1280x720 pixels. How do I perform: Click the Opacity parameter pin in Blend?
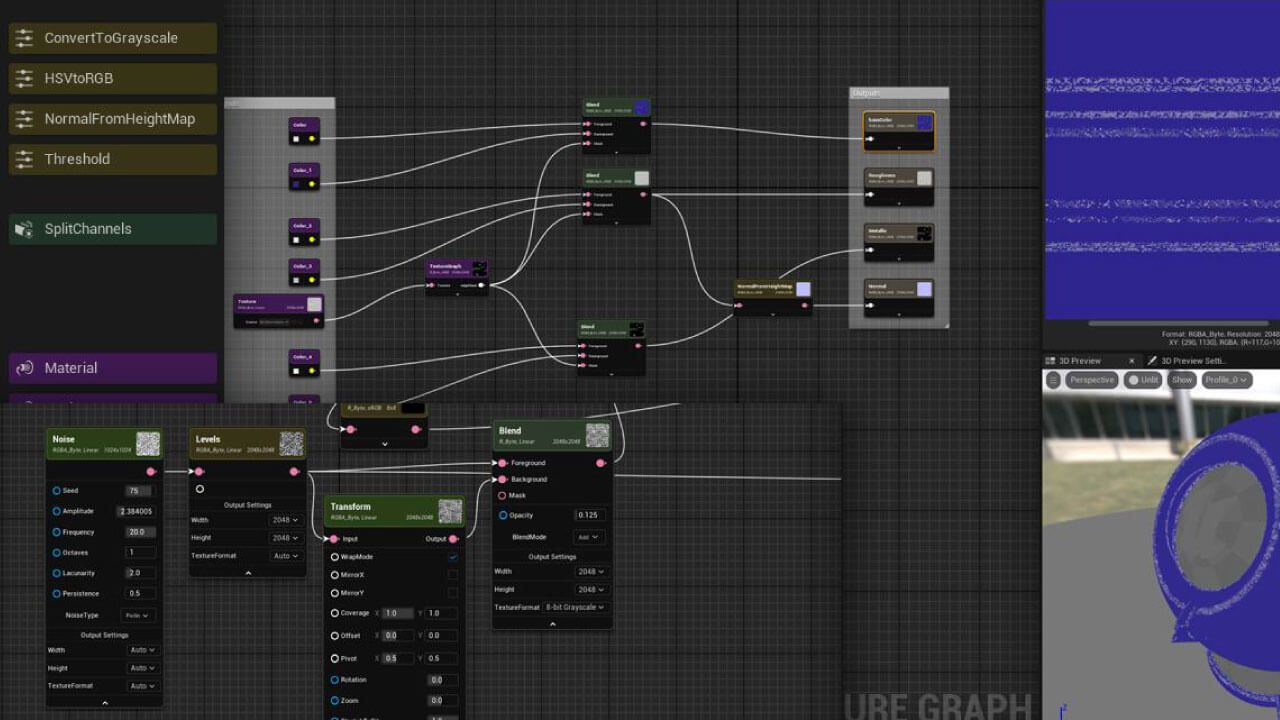502,515
